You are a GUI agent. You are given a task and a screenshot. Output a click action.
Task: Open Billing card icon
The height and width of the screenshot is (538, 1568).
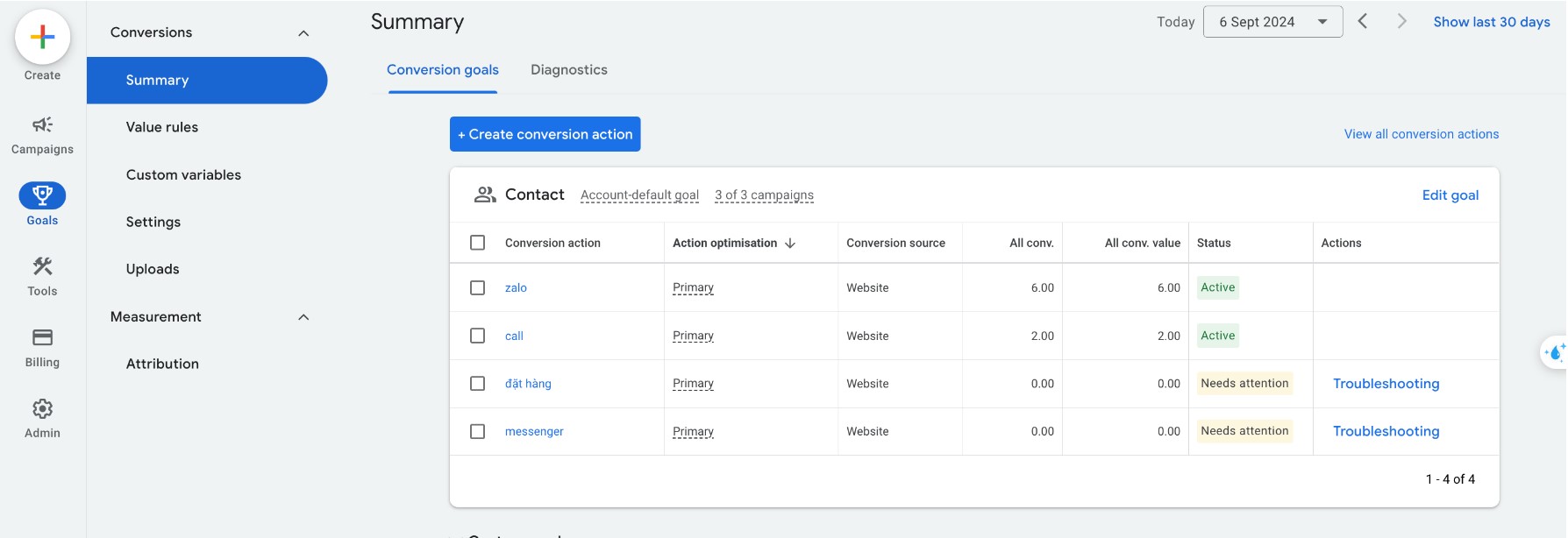point(42,337)
